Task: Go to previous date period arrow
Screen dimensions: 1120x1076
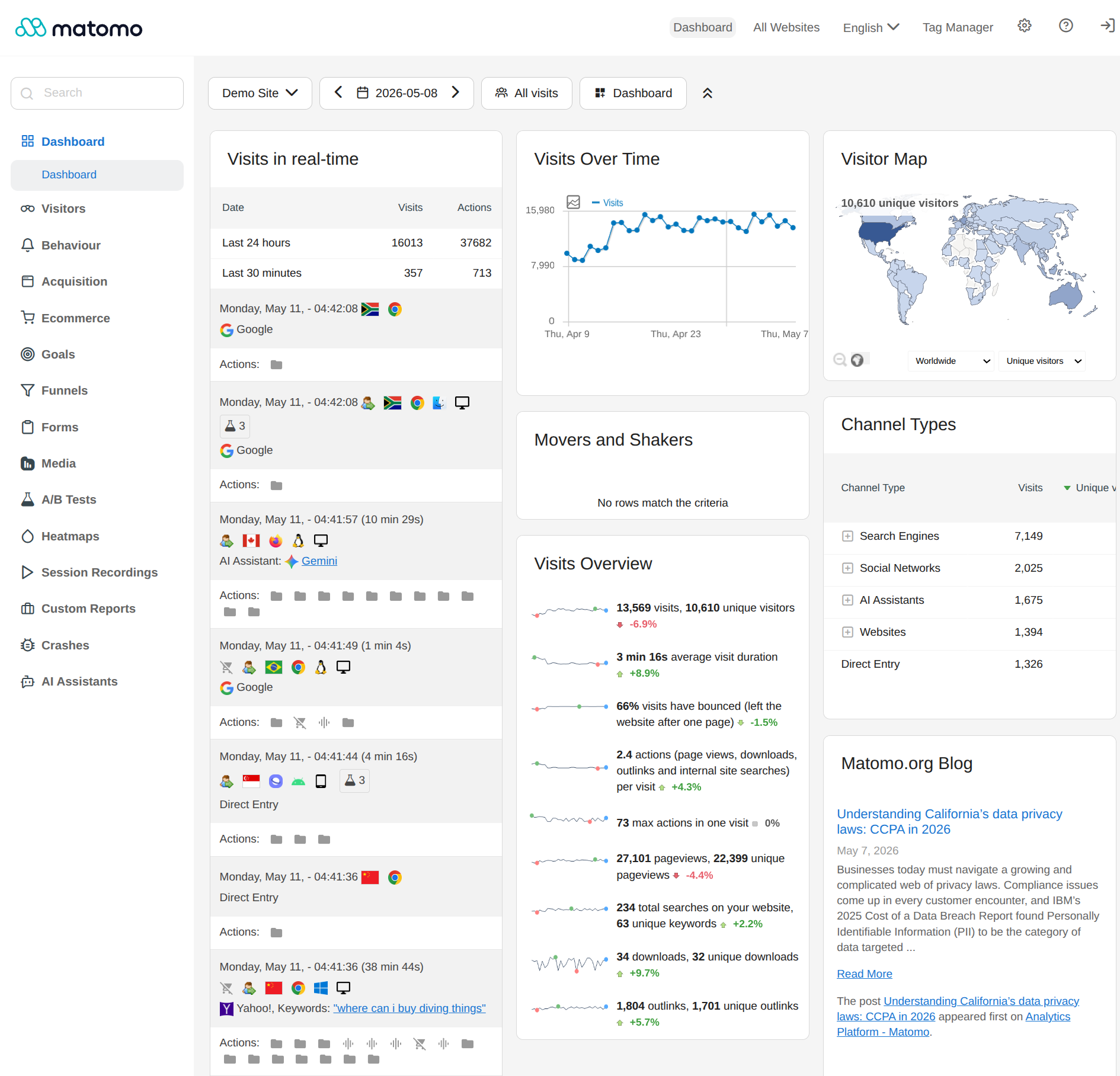Action: 338,92
